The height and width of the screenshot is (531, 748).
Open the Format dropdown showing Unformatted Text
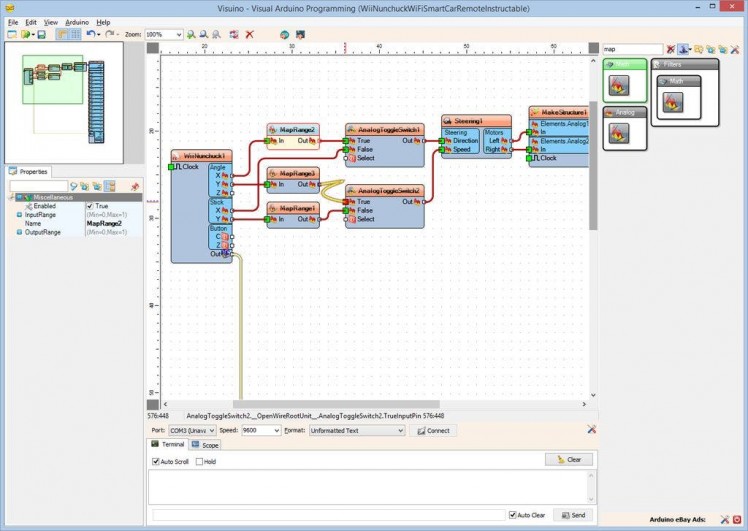pos(400,430)
